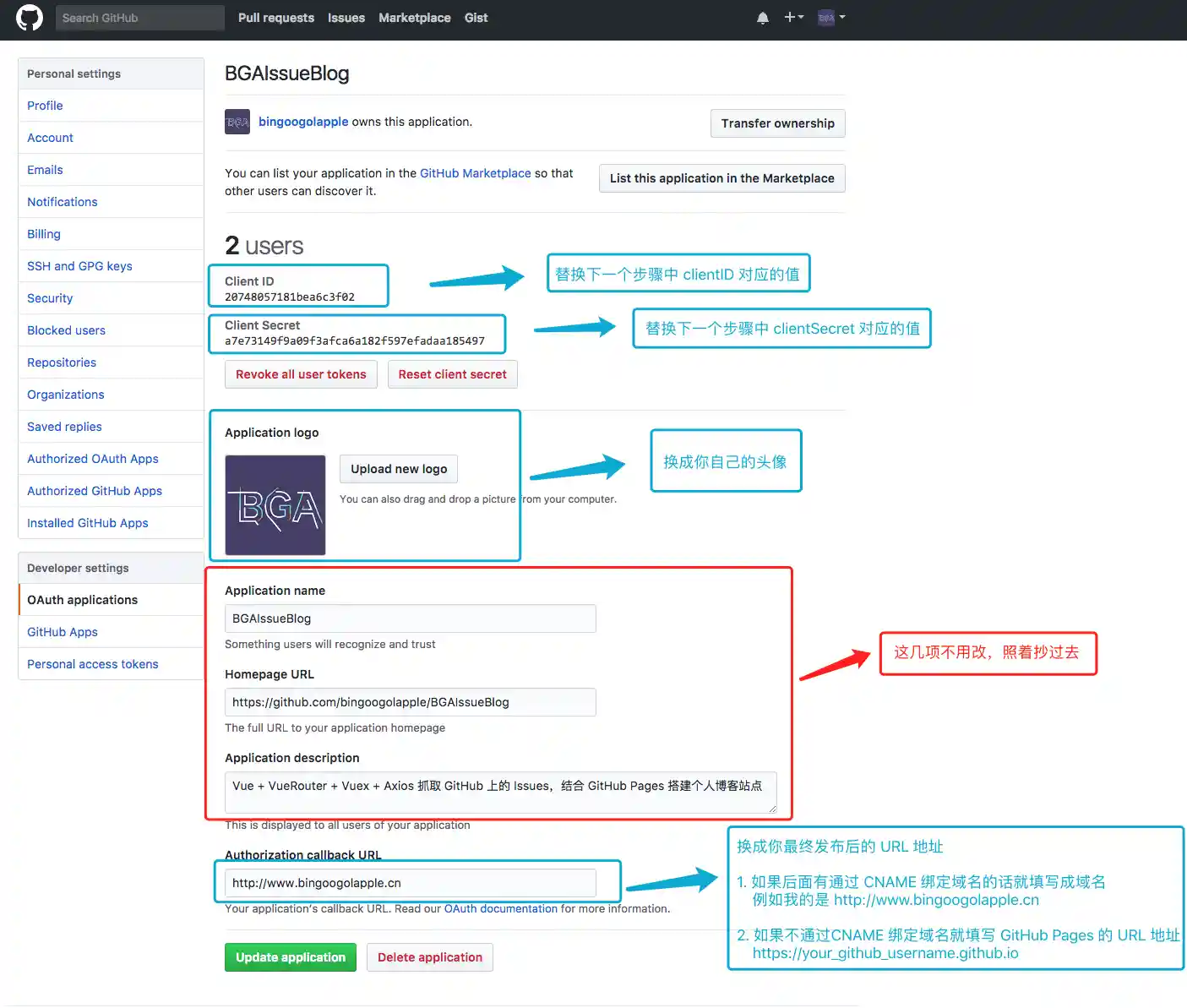Open Notifications settings
This screenshot has height=1008, width=1187.
pyautogui.click(x=111, y=202)
